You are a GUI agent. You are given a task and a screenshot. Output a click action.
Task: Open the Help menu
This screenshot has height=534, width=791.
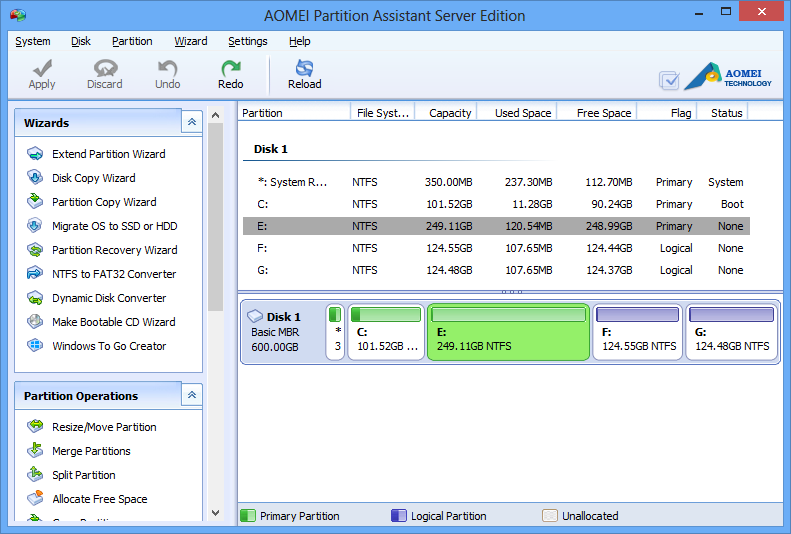click(x=300, y=41)
